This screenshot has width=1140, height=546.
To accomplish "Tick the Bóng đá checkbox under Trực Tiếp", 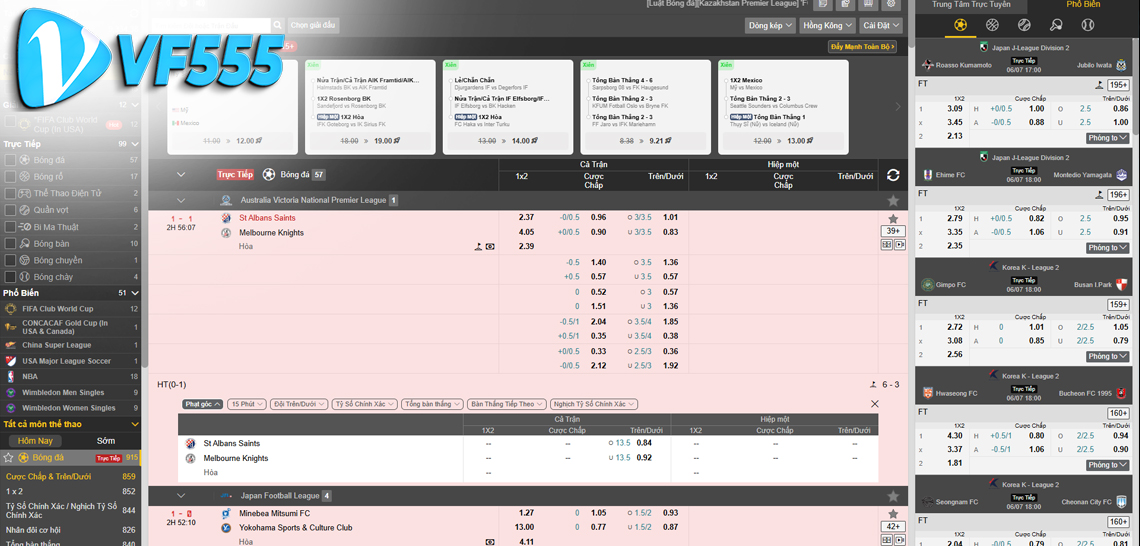I will pyautogui.click(x=10, y=160).
